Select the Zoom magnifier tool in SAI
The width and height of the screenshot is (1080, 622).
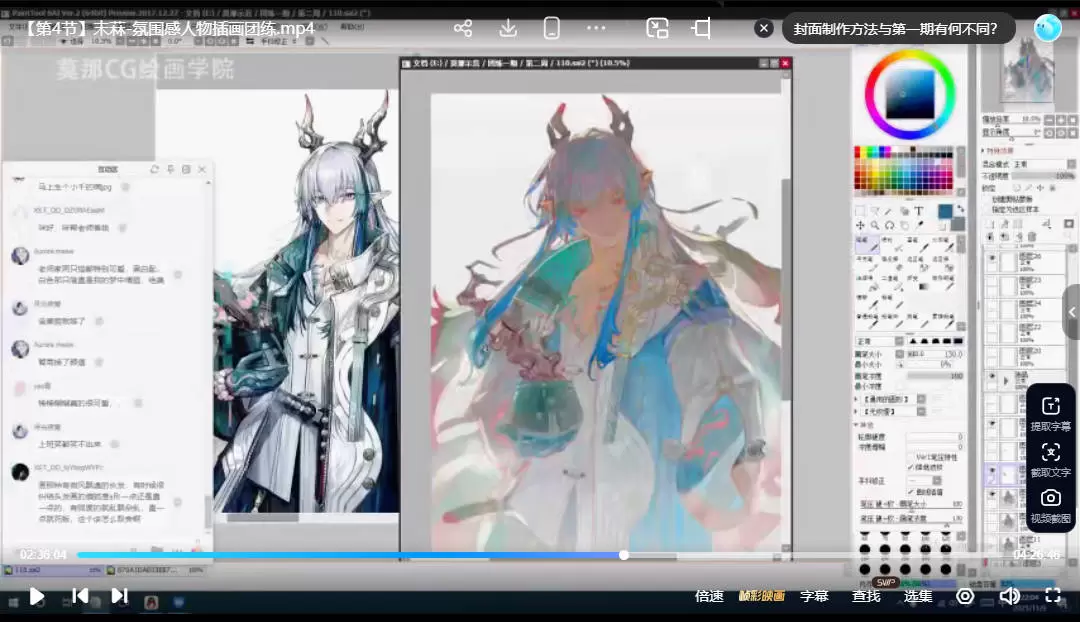point(875,225)
